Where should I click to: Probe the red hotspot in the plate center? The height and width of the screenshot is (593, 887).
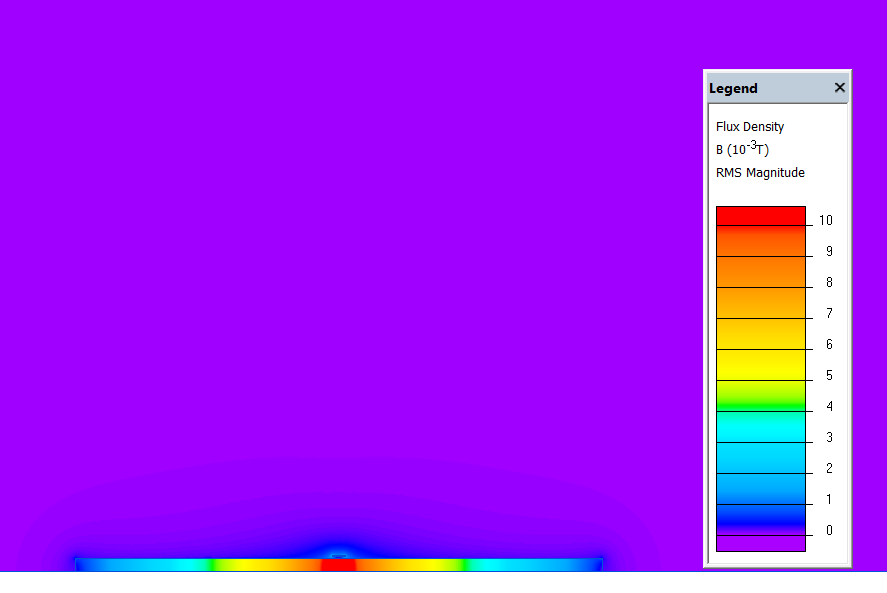tap(338, 565)
